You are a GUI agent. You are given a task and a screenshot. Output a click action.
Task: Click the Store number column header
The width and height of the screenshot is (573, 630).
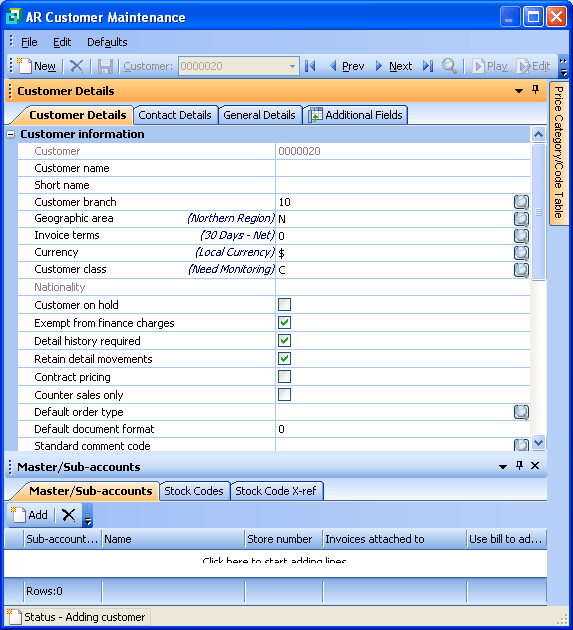pos(284,539)
